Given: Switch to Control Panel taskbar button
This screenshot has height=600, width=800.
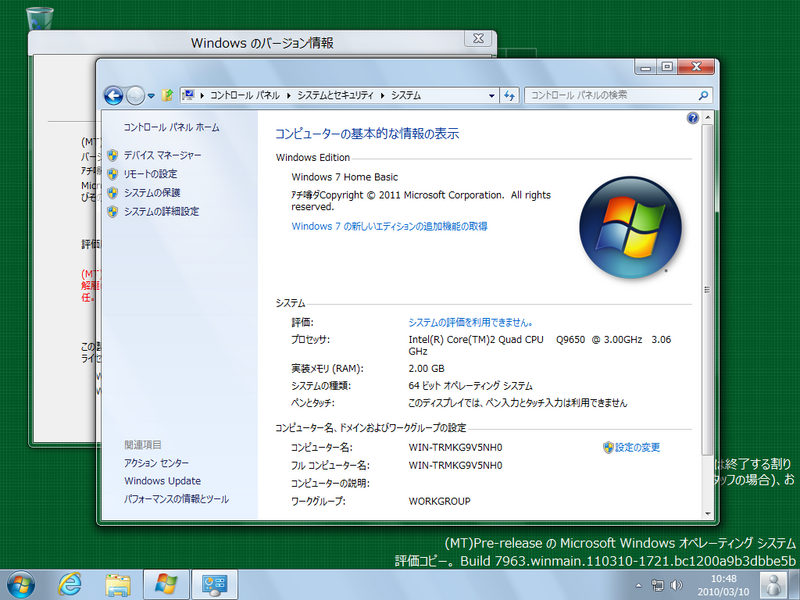Looking at the screenshot, I should click(214, 585).
